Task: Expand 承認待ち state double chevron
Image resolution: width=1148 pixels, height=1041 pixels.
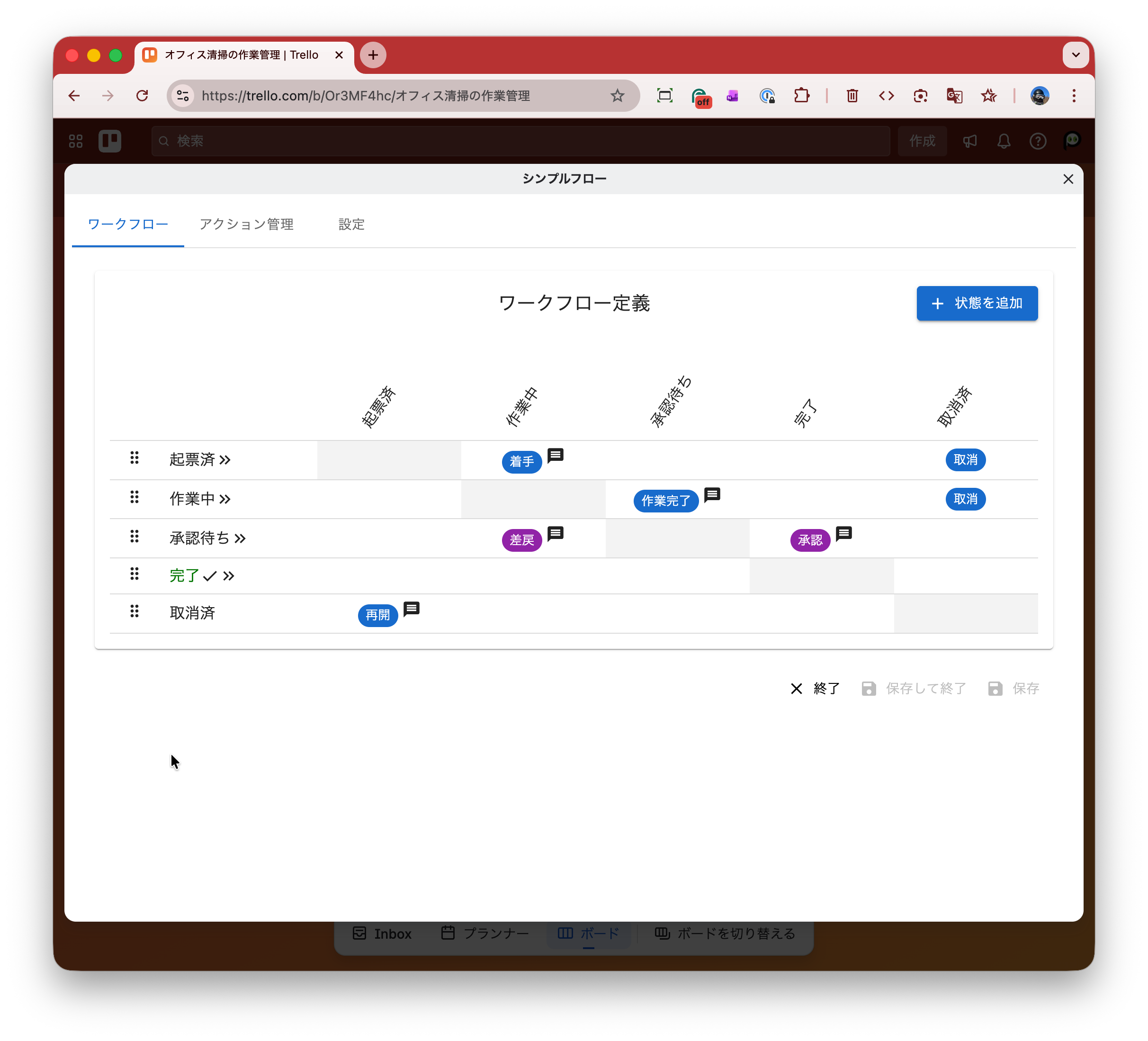Action: click(240, 538)
